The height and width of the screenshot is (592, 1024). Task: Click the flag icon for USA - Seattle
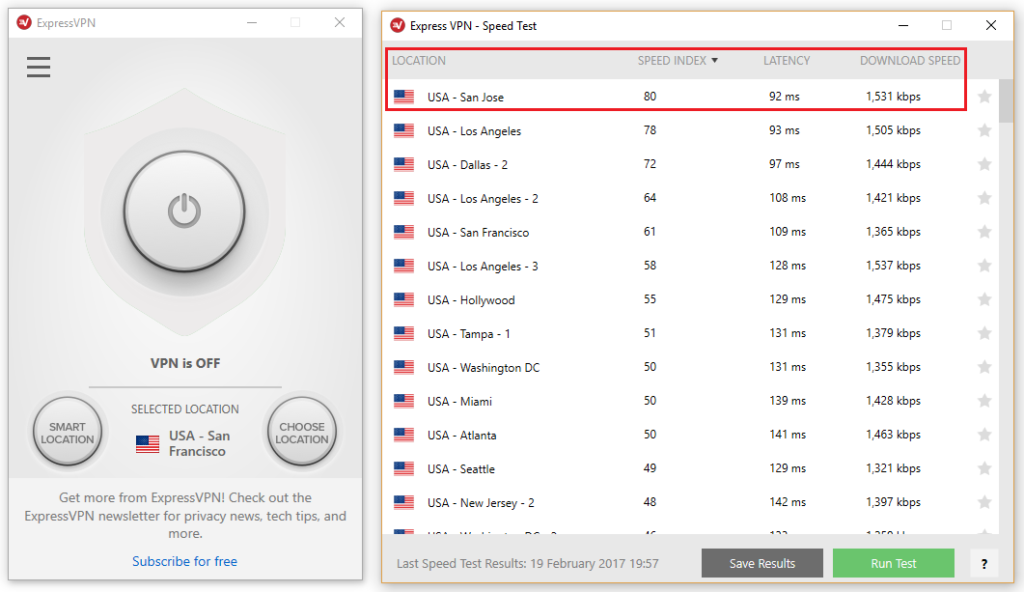(x=404, y=469)
